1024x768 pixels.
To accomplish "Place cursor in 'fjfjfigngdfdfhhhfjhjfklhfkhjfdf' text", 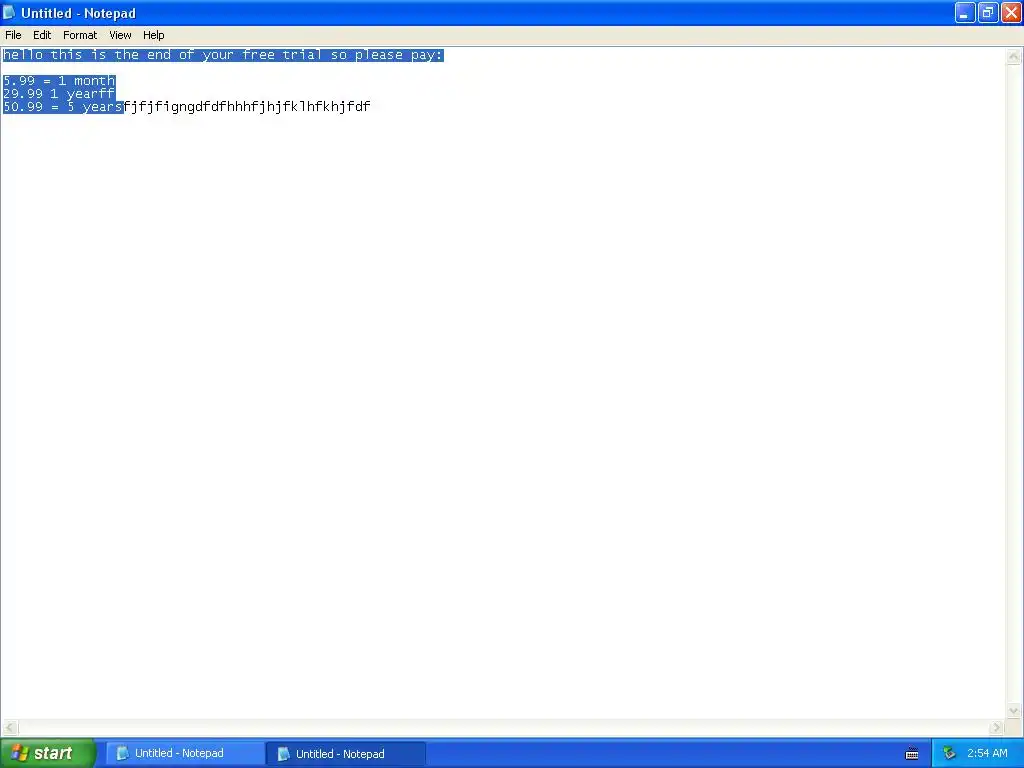I will pos(248,107).
